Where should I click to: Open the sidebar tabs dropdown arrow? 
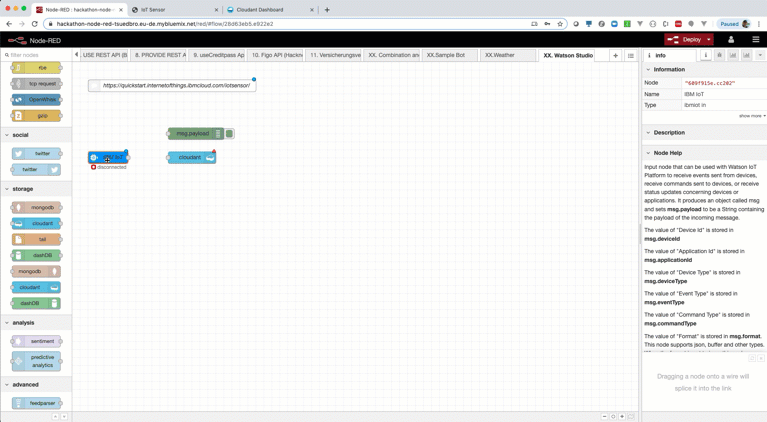[760, 56]
